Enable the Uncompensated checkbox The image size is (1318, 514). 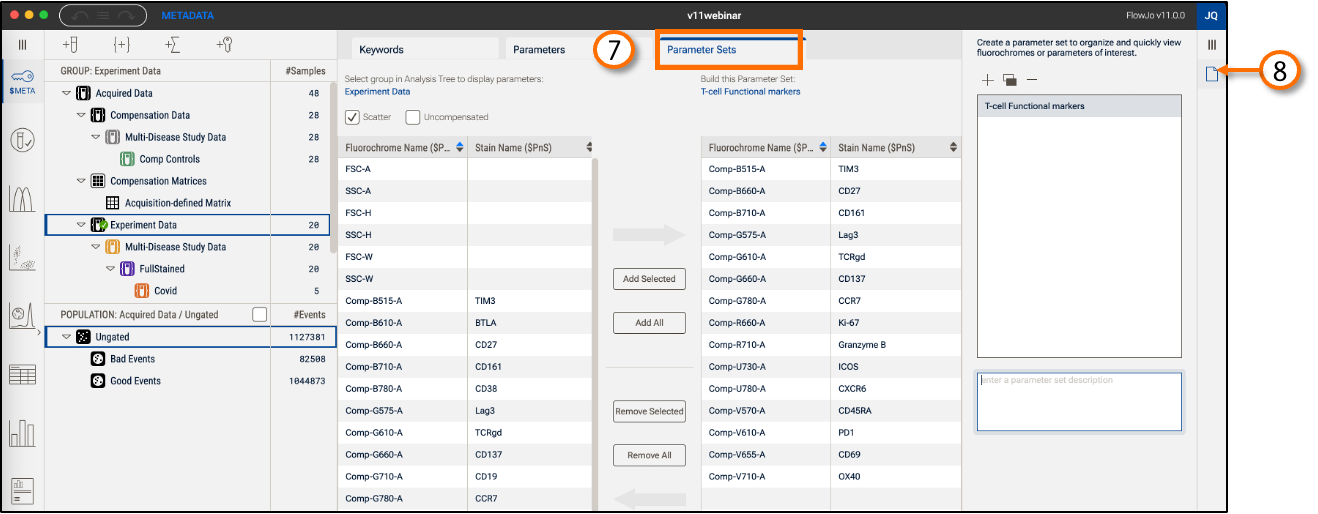(413, 117)
